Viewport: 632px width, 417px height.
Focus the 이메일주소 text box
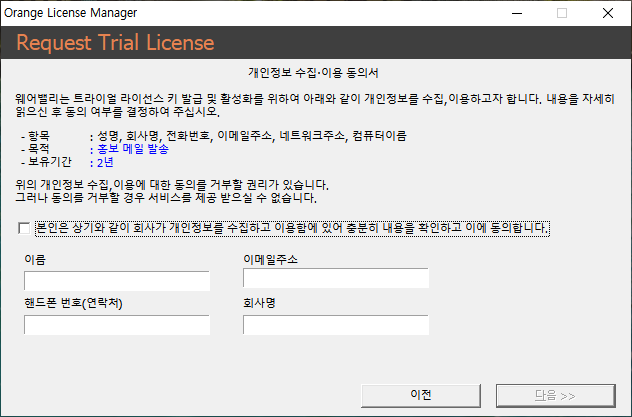[x=334, y=278]
